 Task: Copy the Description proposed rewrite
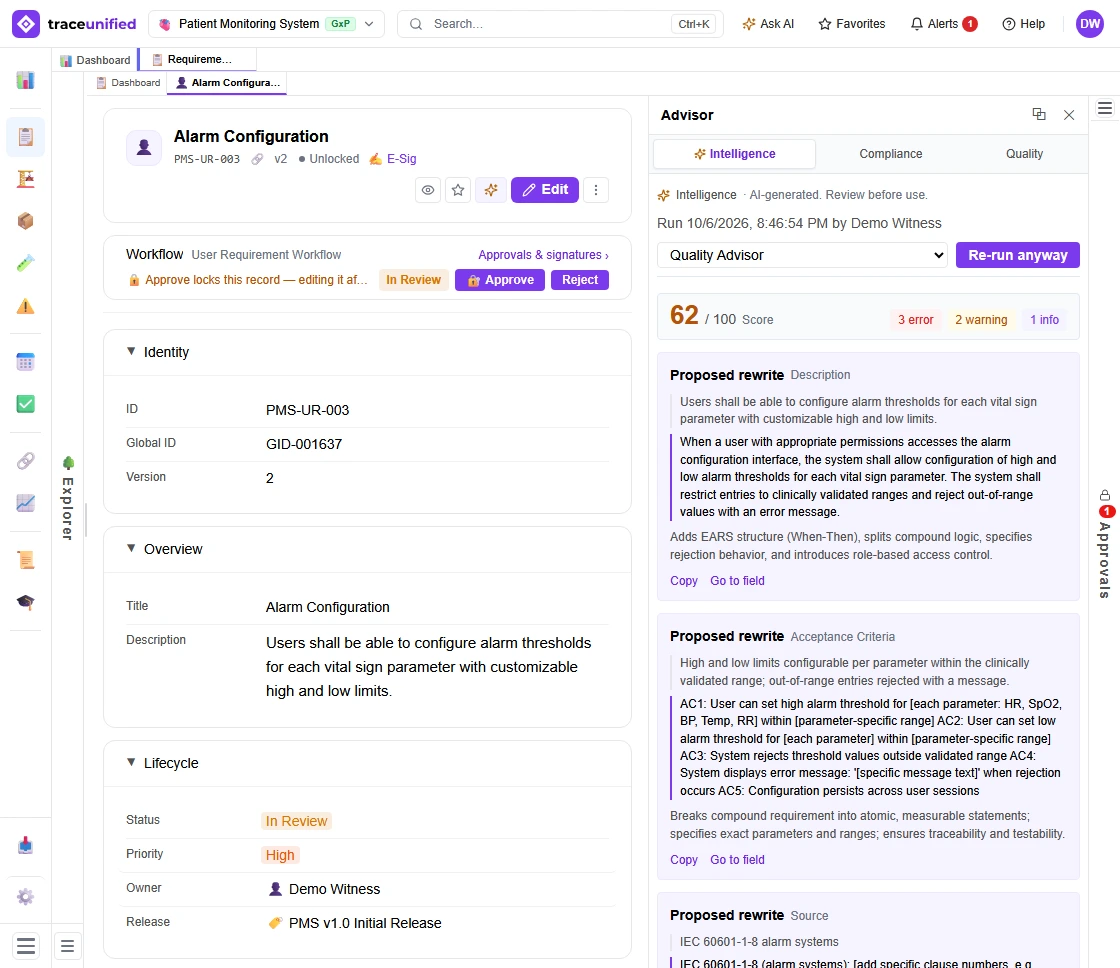click(684, 581)
